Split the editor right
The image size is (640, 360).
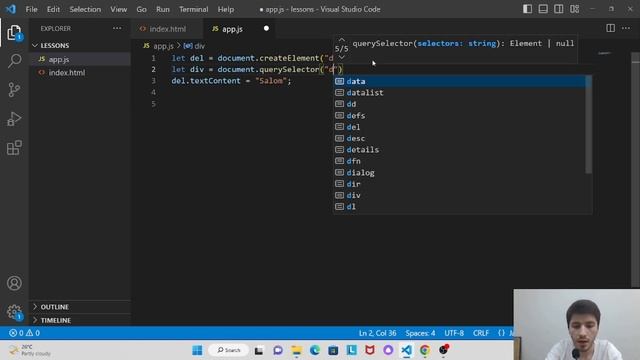pyautogui.click(x=610, y=28)
